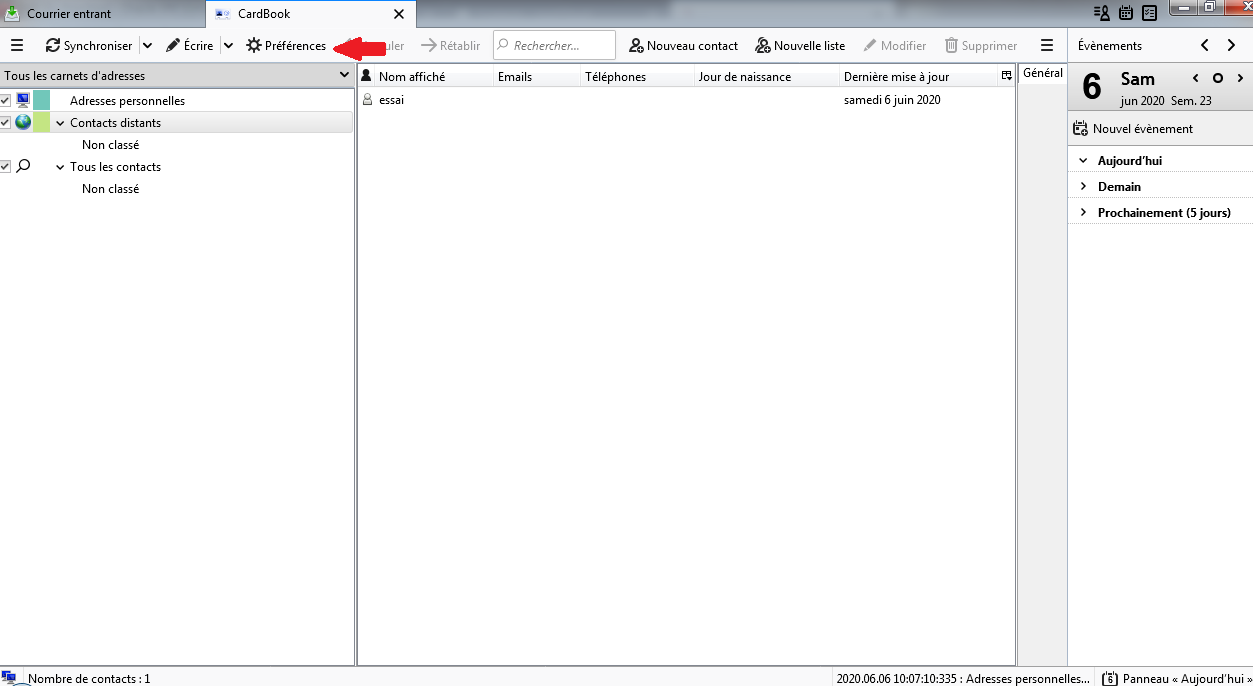Open Préférences with the gear icon

point(254,46)
